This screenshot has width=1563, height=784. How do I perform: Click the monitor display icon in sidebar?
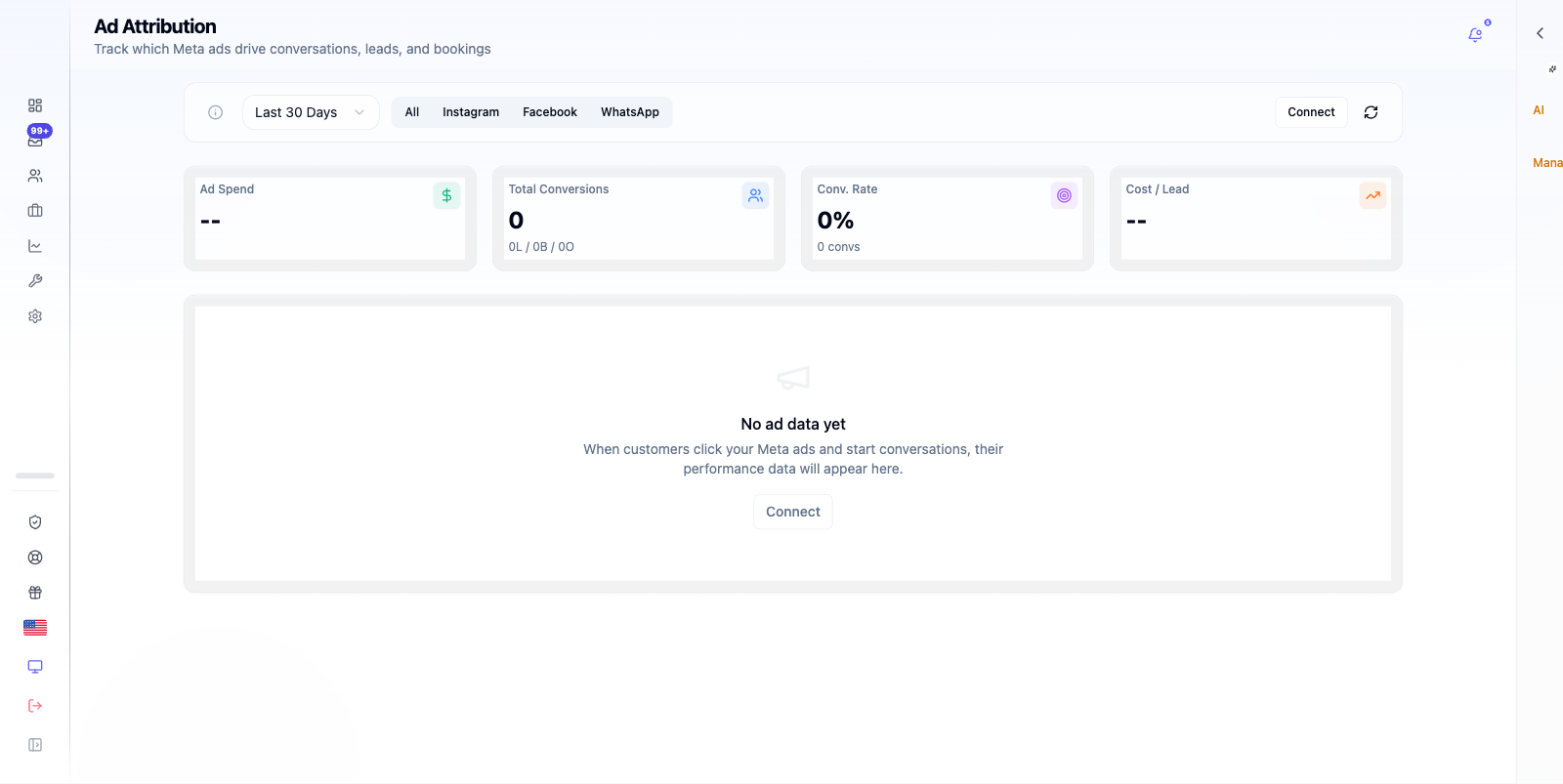35,667
